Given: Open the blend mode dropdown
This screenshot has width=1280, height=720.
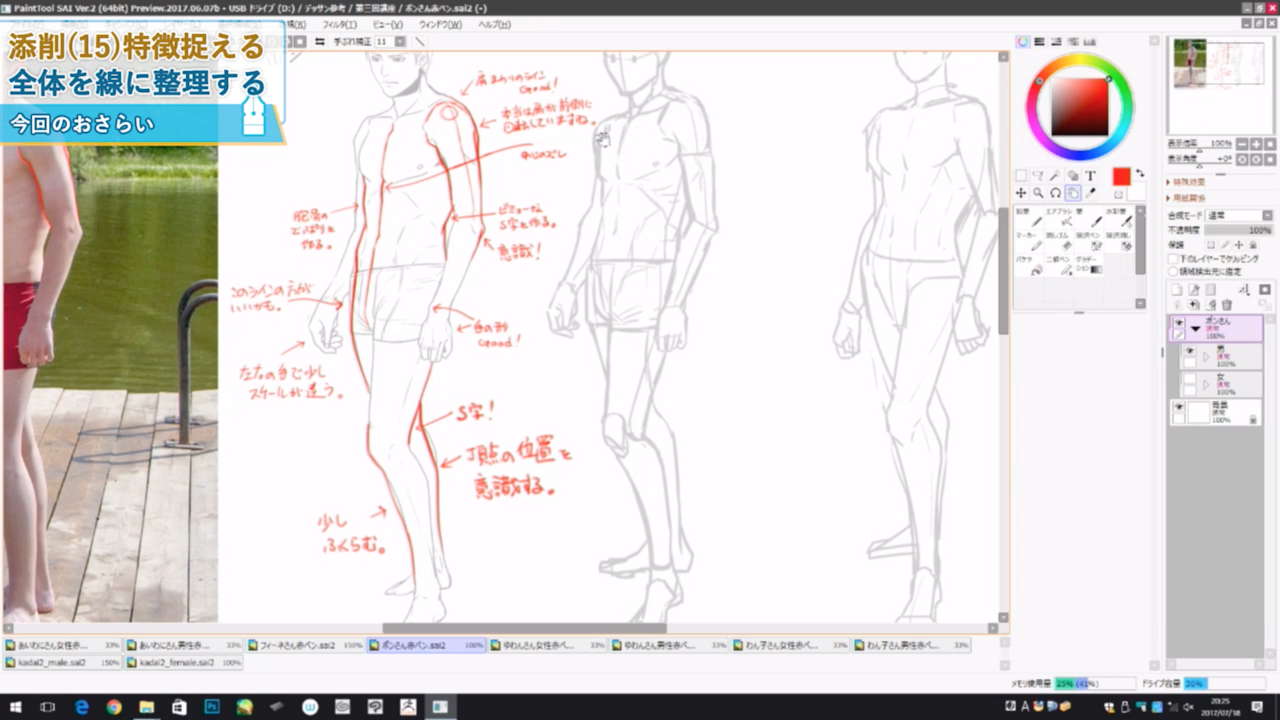Looking at the screenshot, I should 1239,215.
